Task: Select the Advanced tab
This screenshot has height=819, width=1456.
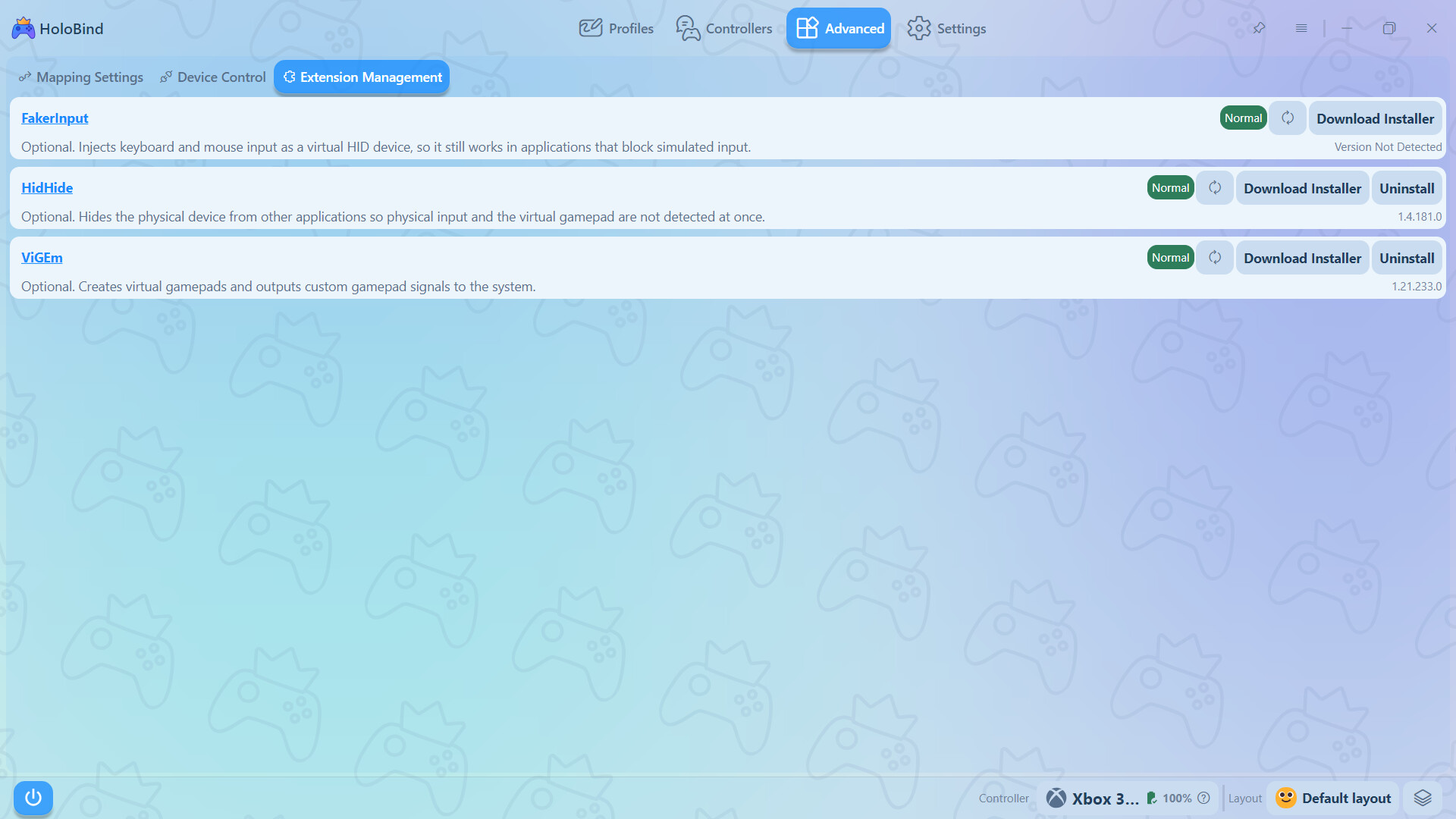Action: [x=839, y=28]
